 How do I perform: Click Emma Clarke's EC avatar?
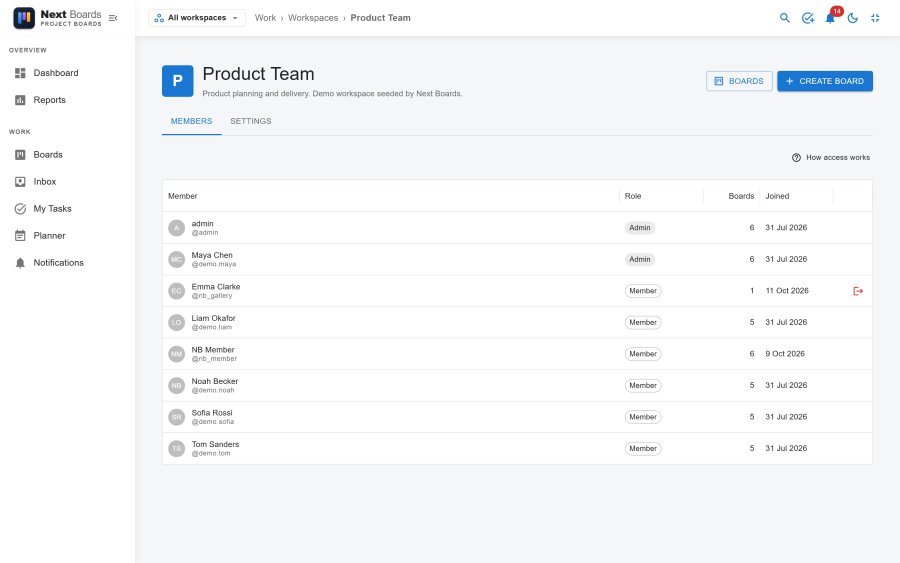click(x=177, y=291)
